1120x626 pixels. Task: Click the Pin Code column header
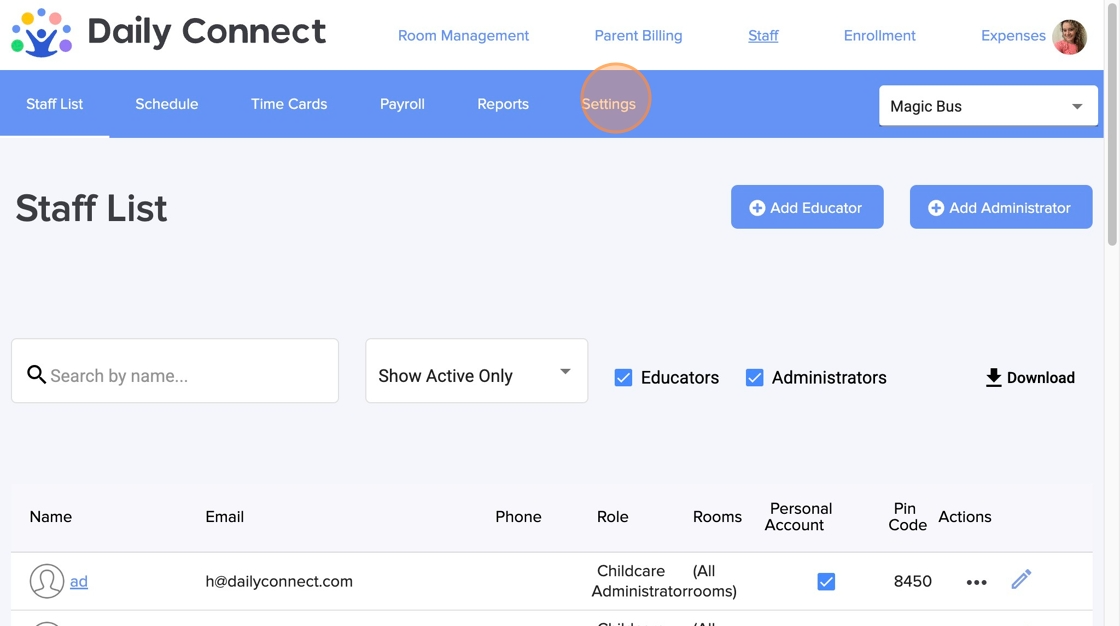[x=907, y=517]
